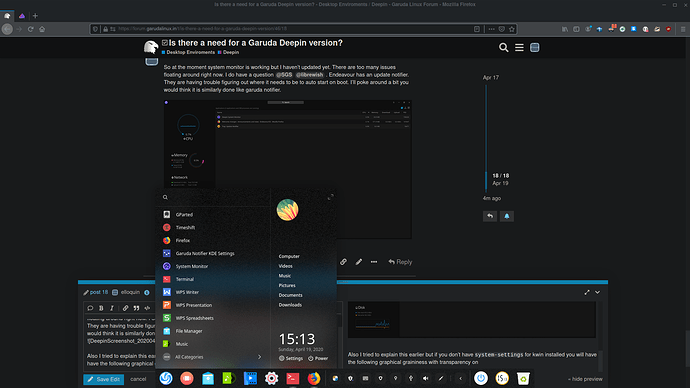Screen dimensions: 690x388
Task: Insert a blockquote from the editor toolbar
Action: click(136, 308)
